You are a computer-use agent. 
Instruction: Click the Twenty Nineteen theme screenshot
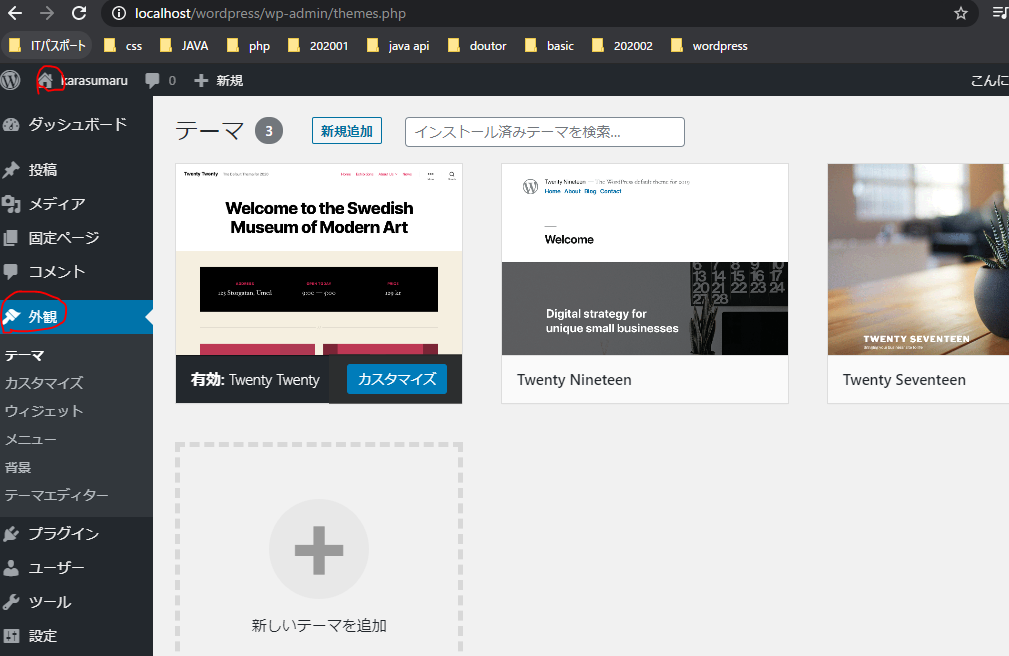(x=645, y=259)
